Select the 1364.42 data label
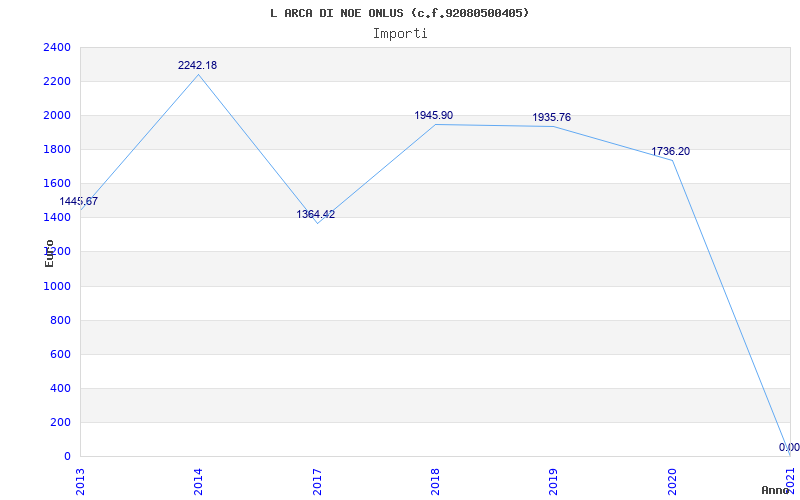Screen dimensions: 800x500 (316, 214)
